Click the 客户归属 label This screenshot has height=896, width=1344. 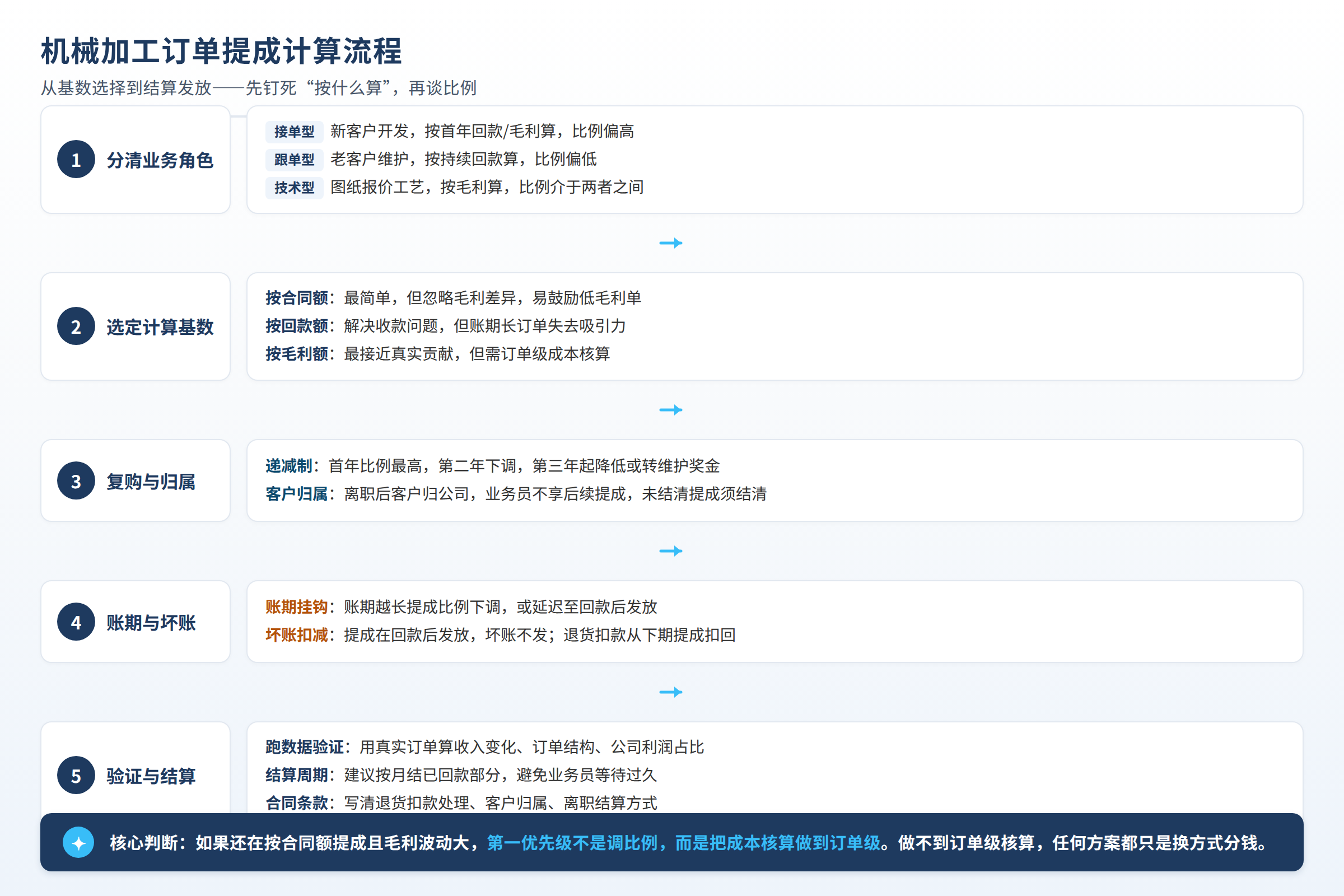(x=297, y=494)
